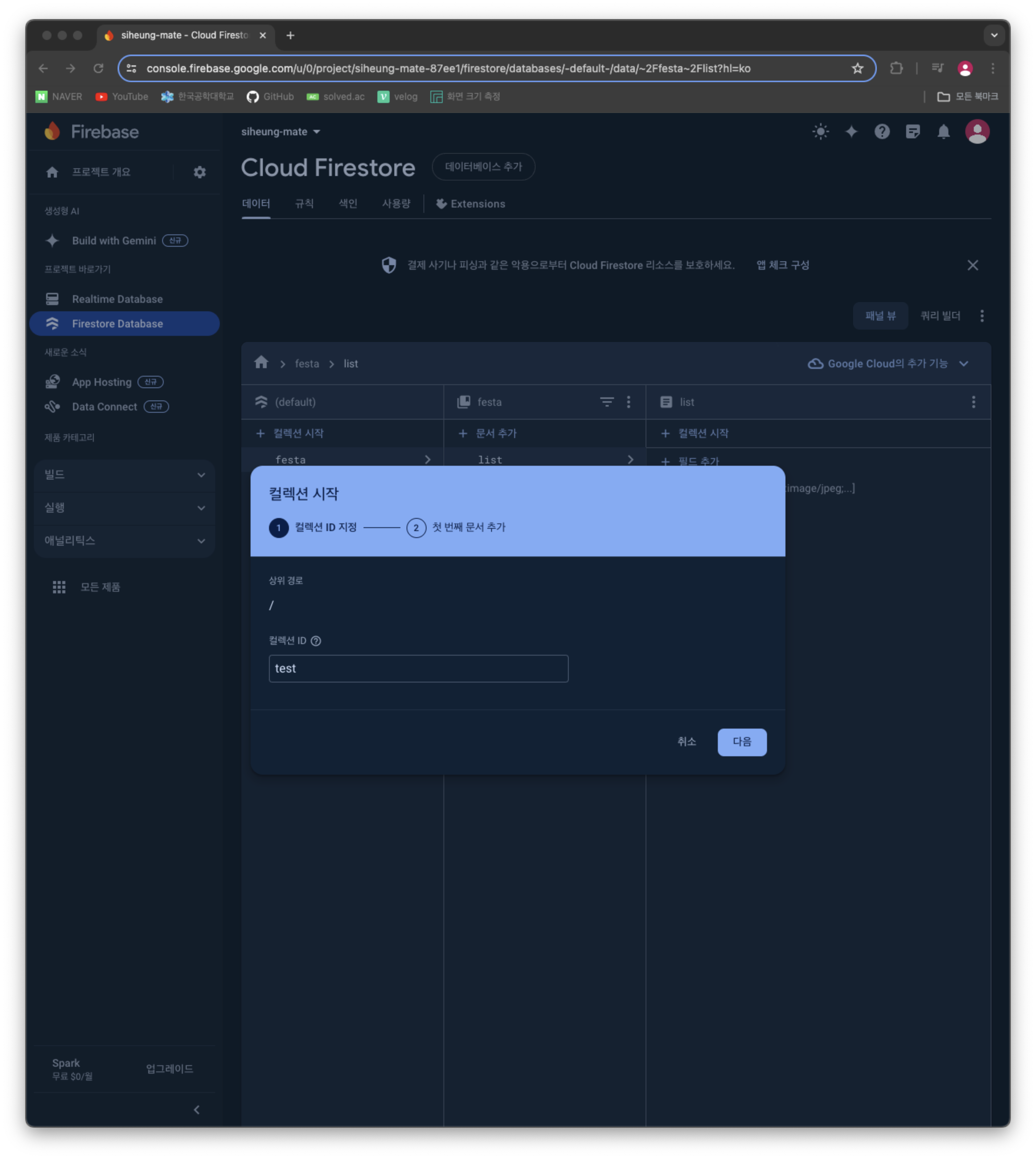Open project settings gear icon

(x=199, y=172)
